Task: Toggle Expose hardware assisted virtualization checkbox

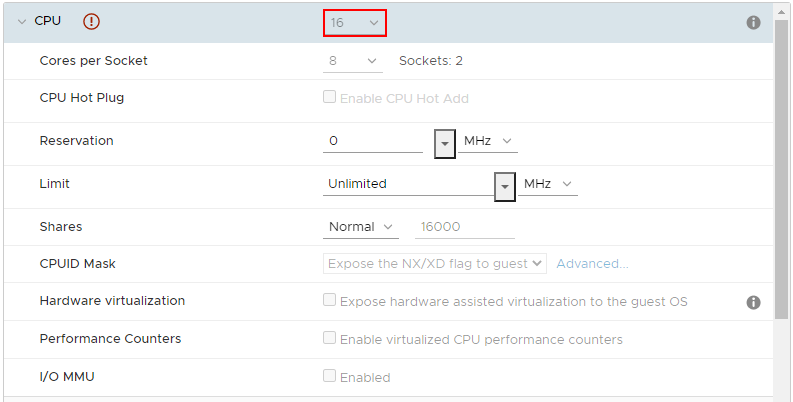Action: [x=329, y=300]
